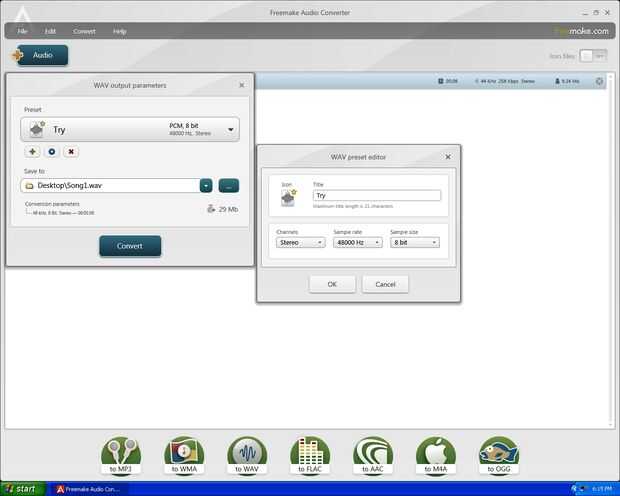Click the to AAC format icon

(373, 455)
